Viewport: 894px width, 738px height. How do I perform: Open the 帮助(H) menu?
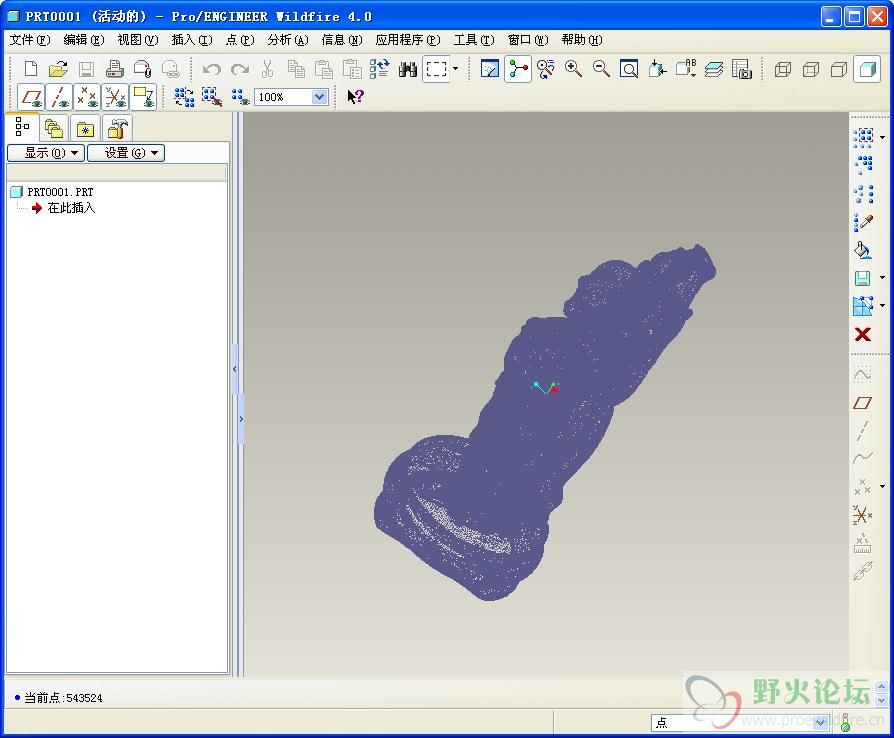pos(582,40)
